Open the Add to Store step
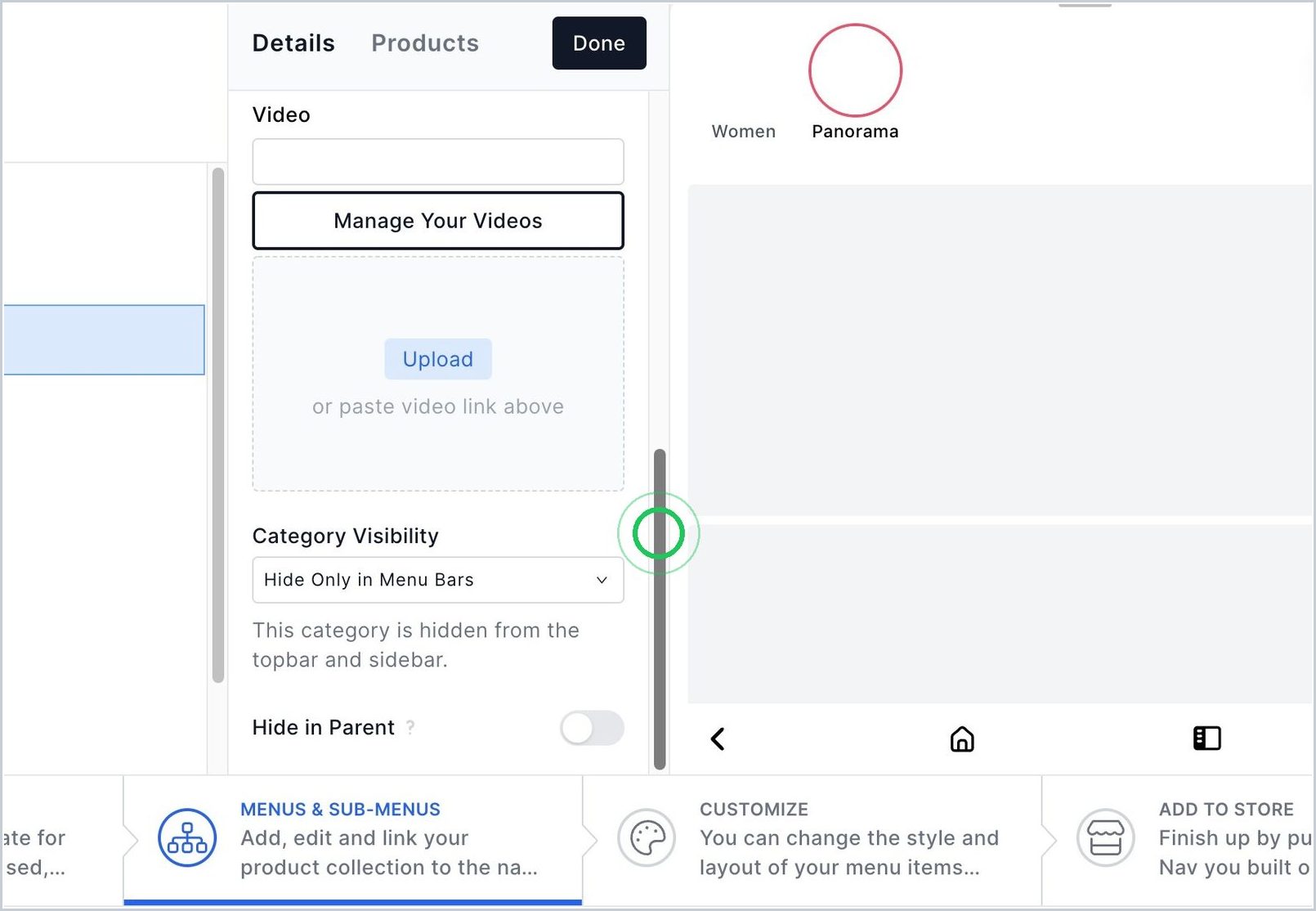Screen dimensions: 1316x911 pos(1179,839)
